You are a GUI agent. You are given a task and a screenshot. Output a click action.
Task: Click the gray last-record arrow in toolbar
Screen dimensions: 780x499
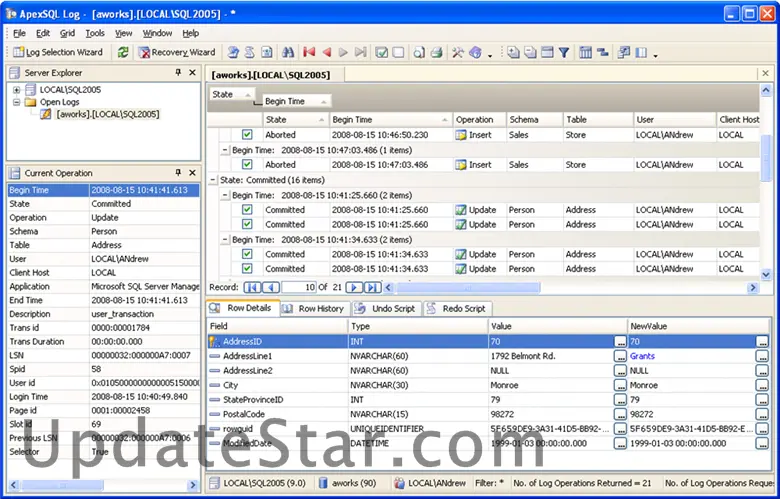[361, 52]
